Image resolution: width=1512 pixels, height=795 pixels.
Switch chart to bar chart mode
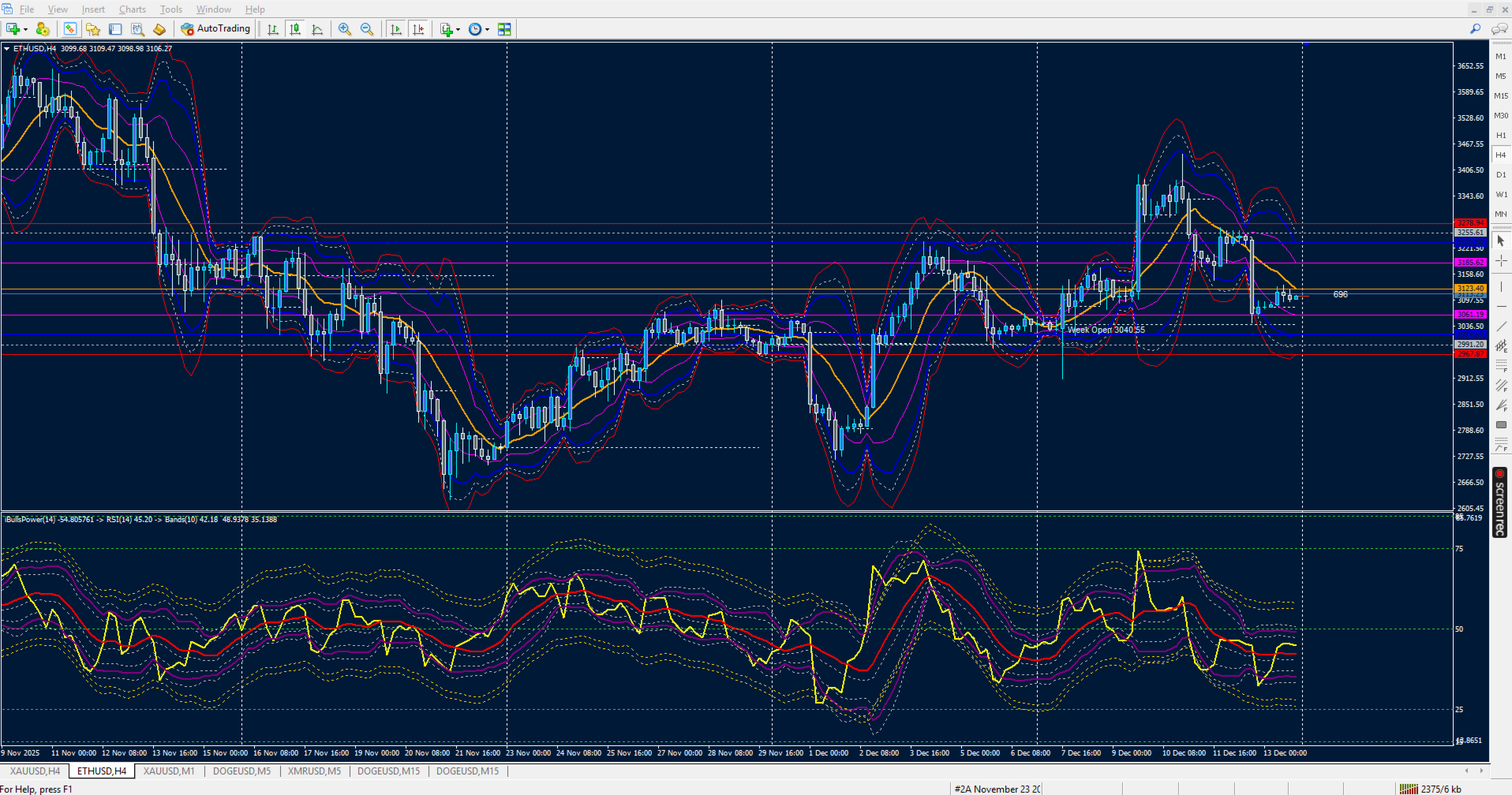(273, 29)
